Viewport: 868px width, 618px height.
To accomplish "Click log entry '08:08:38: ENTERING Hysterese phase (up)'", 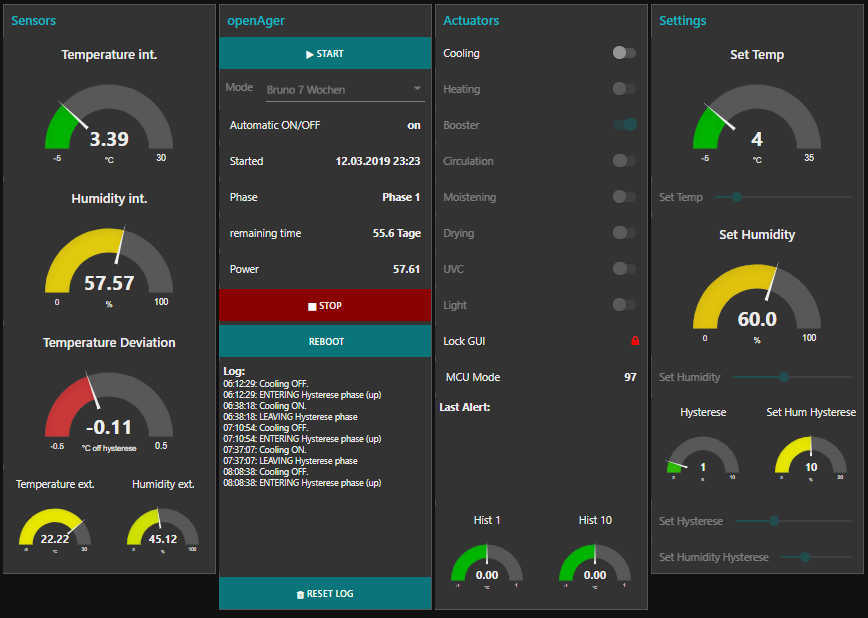I will coord(302,483).
